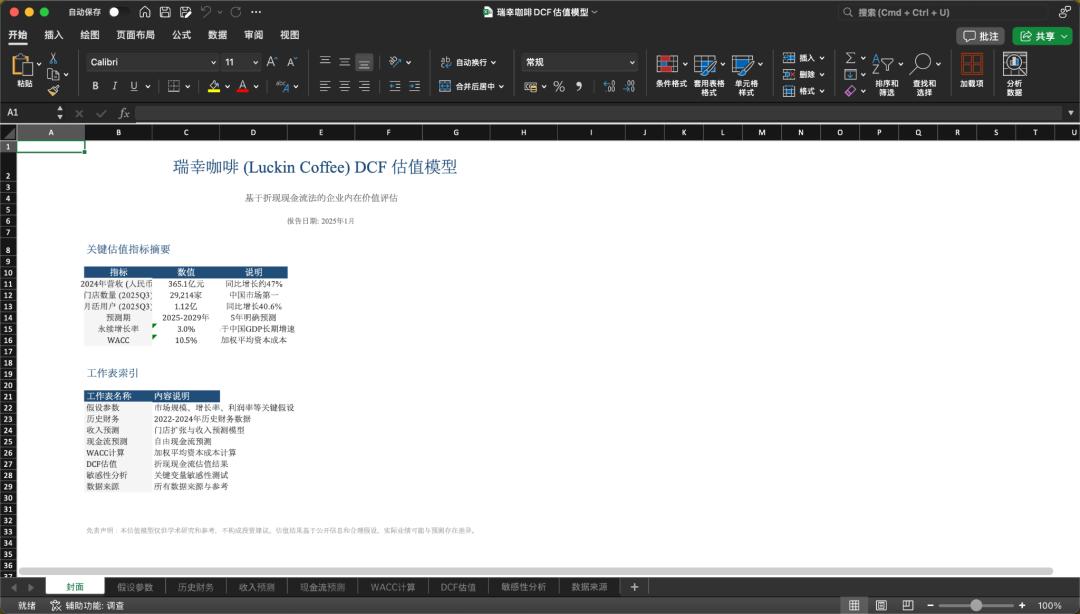Open the Share (共享) dropdown arrow
Viewport: 1080px width, 614px height.
click(1064, 36)
